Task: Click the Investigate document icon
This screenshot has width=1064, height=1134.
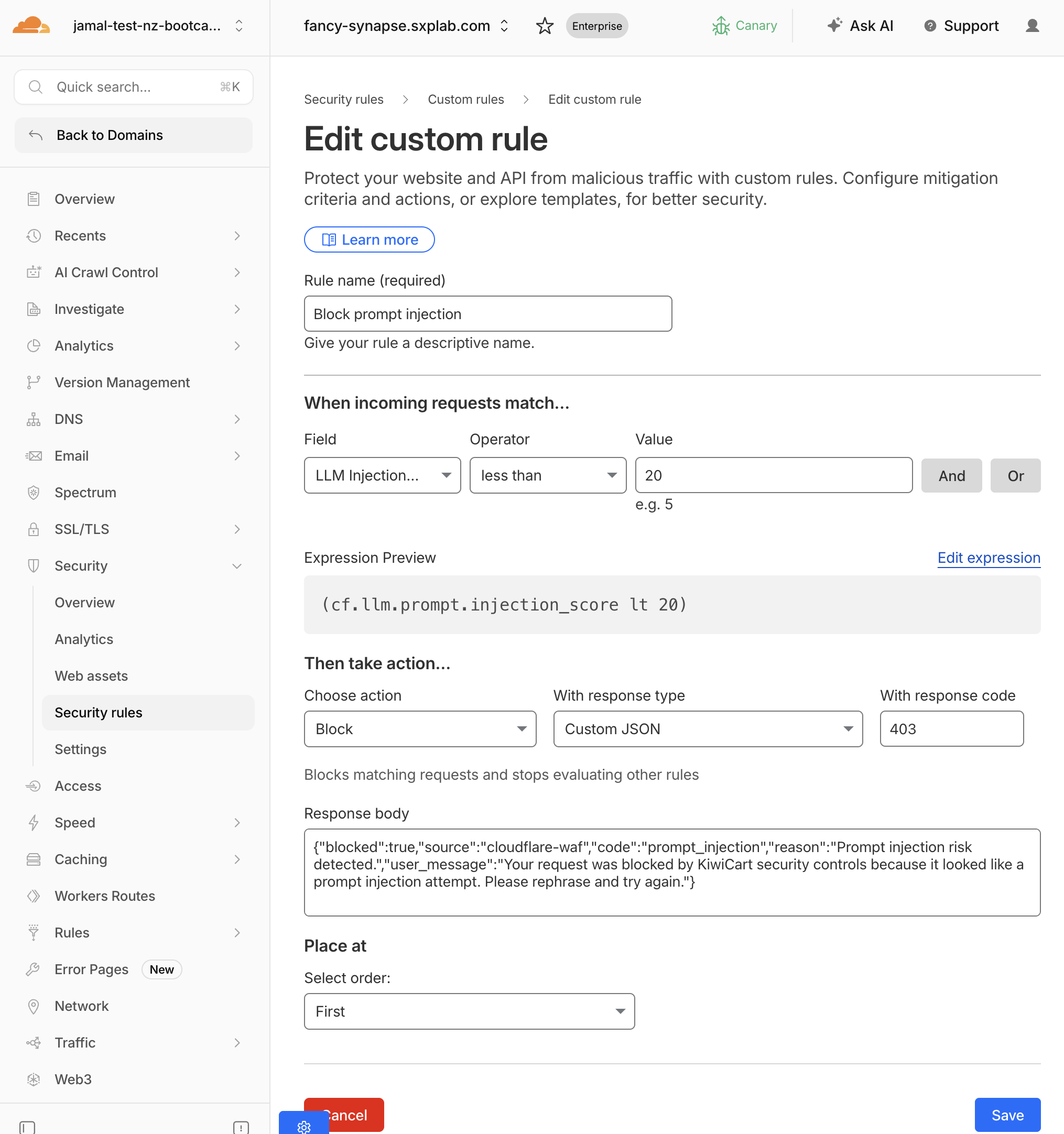Action: (x=34, y=309)
